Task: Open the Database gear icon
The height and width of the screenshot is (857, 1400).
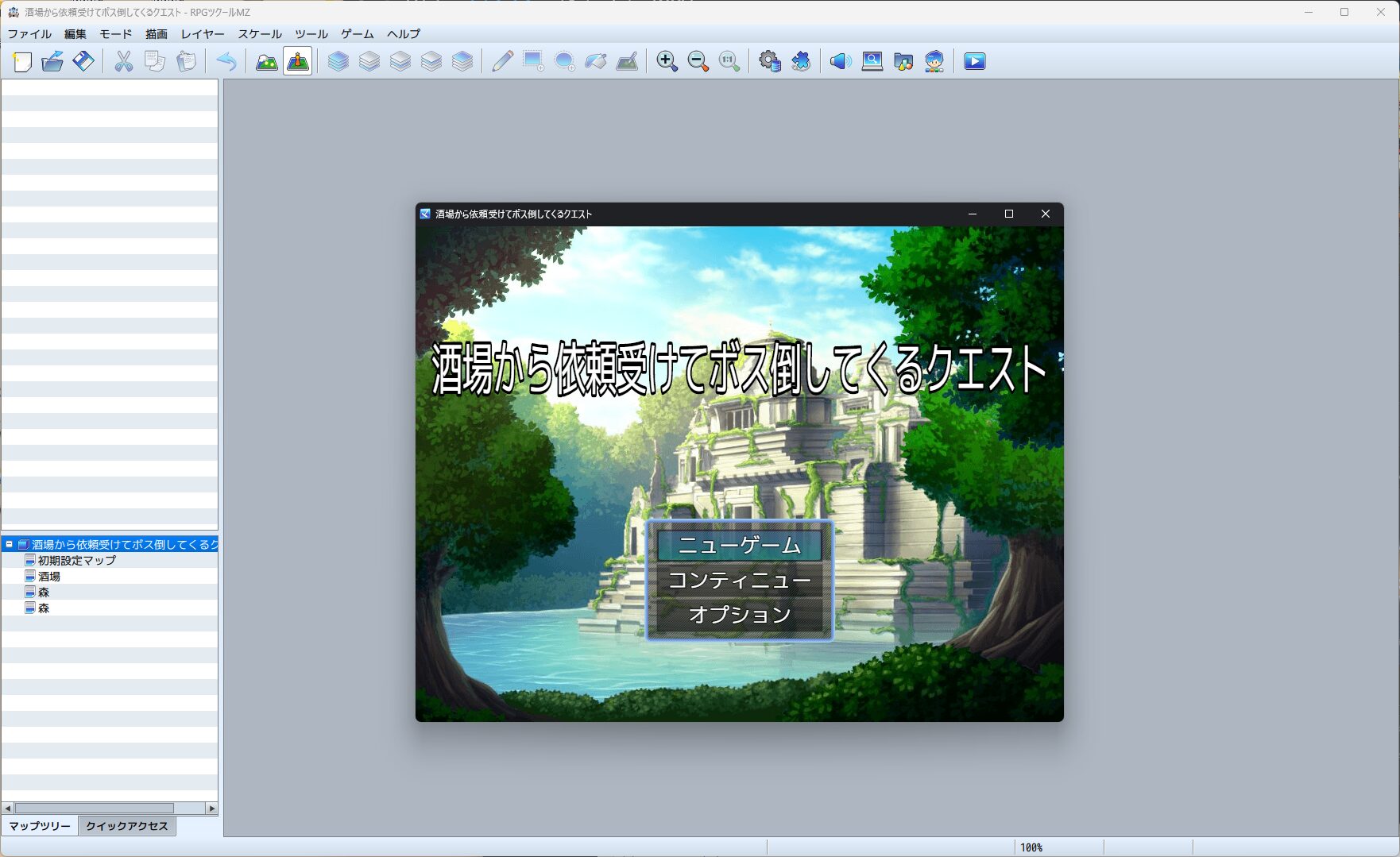Action: (x=769, y=61)
